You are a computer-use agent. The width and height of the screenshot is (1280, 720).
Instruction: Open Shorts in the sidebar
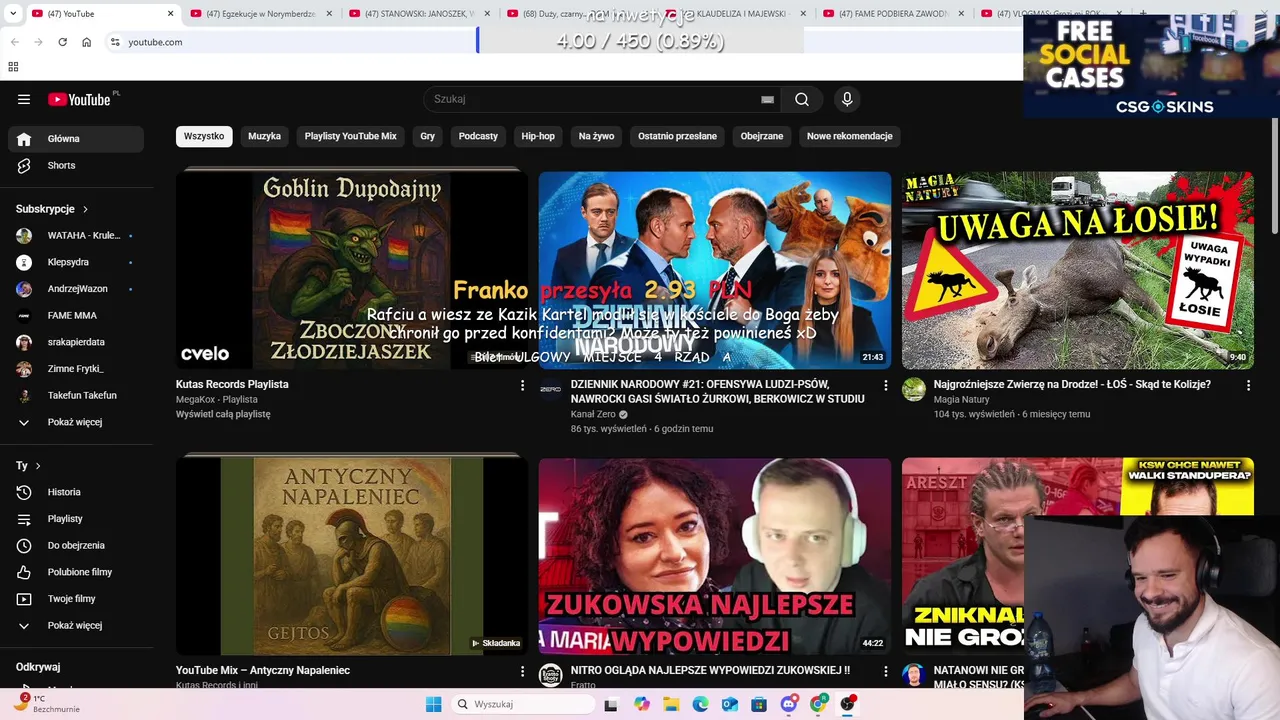pos(76,166)
